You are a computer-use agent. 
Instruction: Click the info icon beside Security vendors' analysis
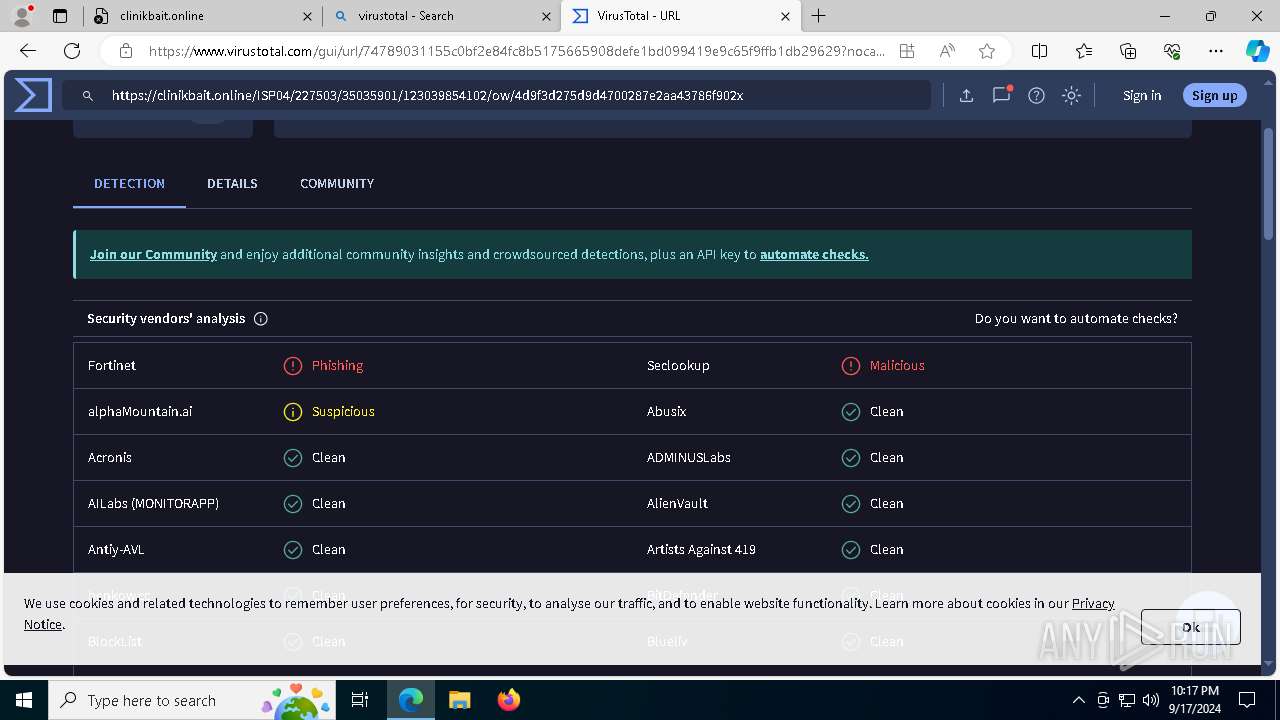(261, 318)
